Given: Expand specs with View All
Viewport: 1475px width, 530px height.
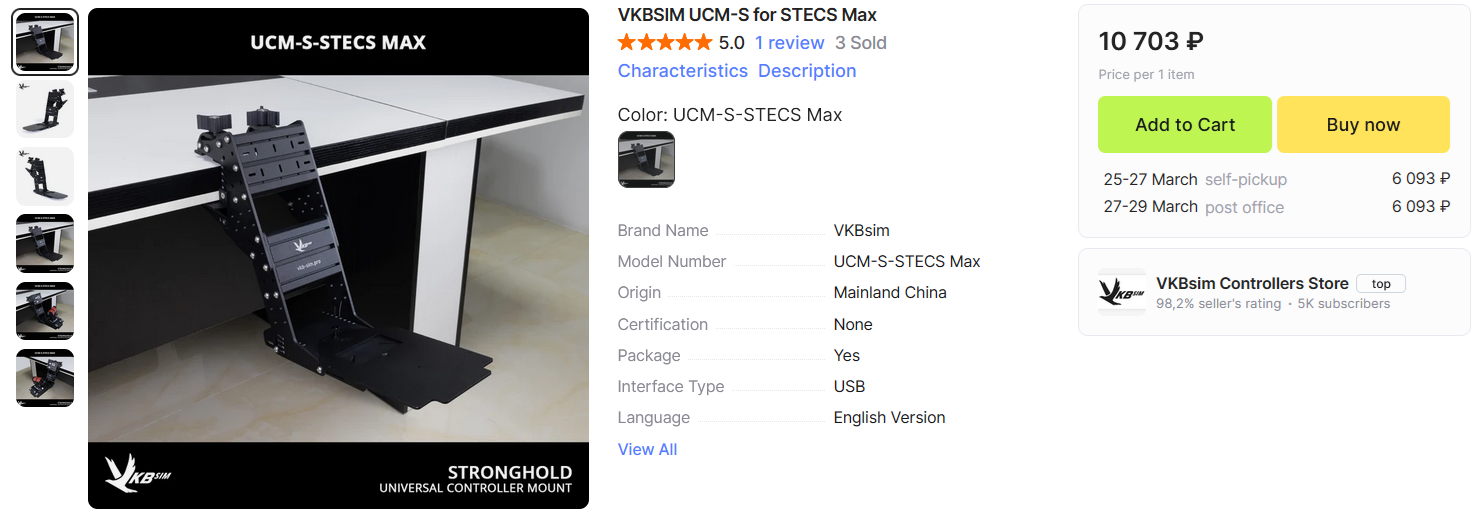Looking at the screenshot, I should click(647, 450).
